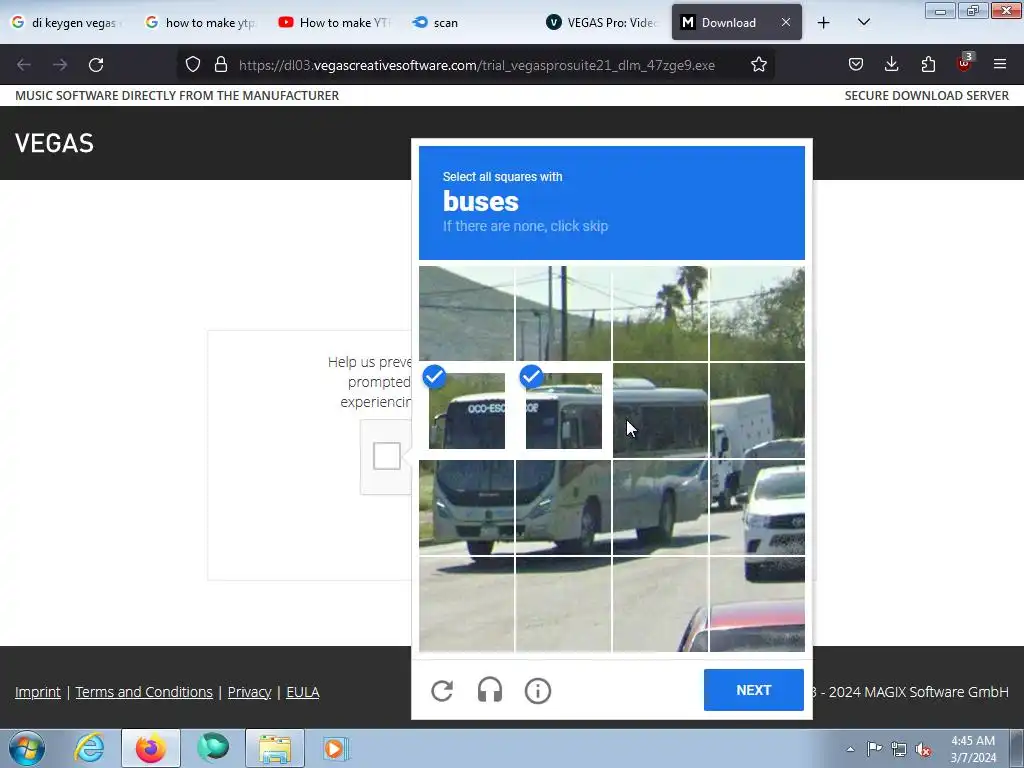Save to Pocket icon
Viewport: 1024px width, 768px height.
856,64
